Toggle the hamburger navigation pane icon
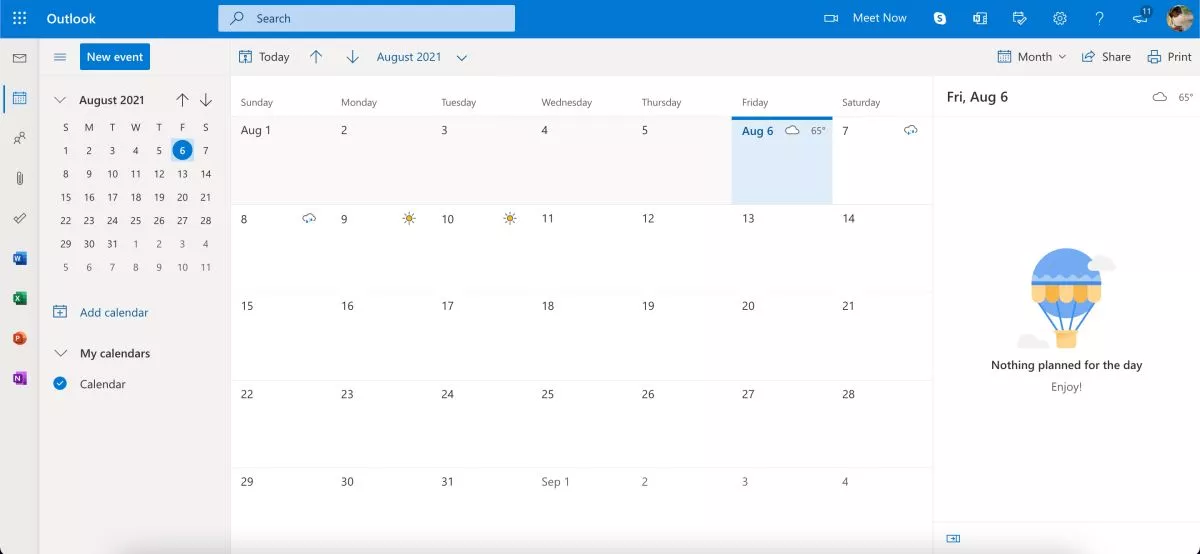 pos(60,57)
